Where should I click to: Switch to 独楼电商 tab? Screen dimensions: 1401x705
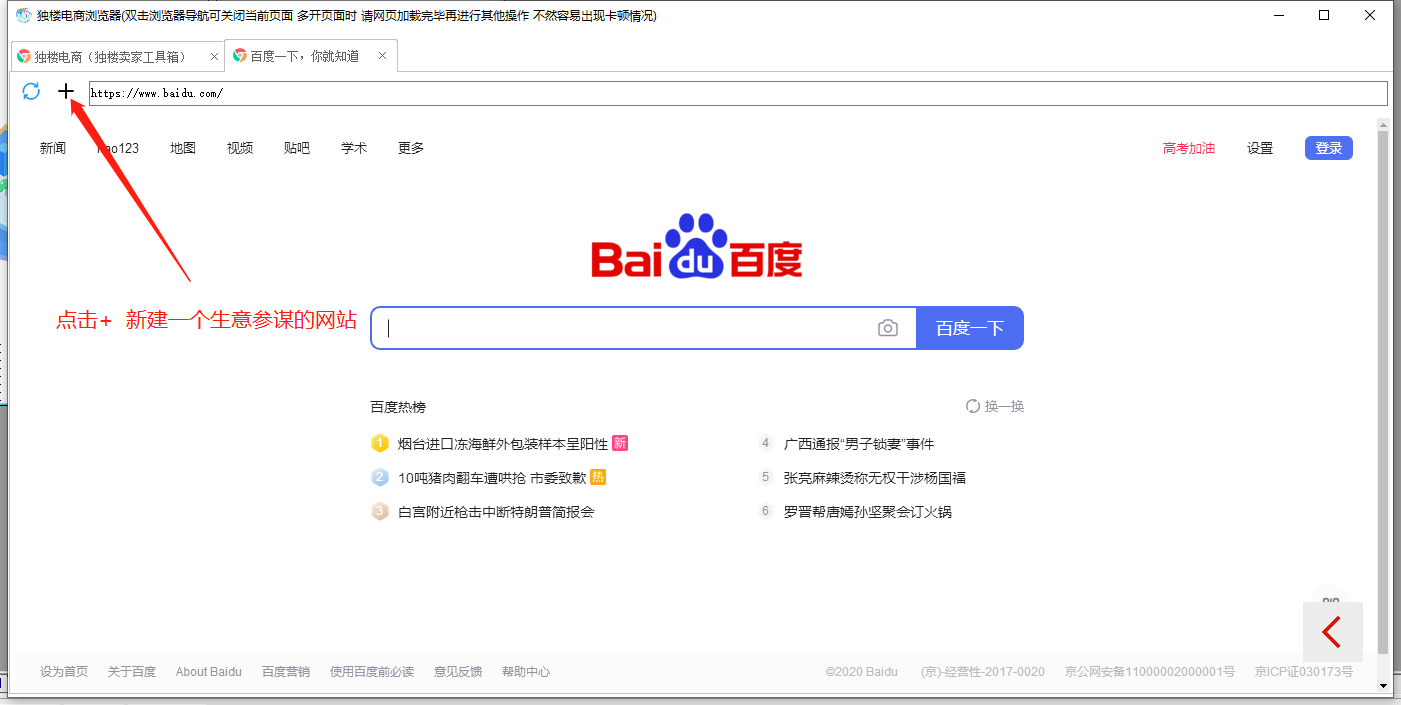coord(112,57)
